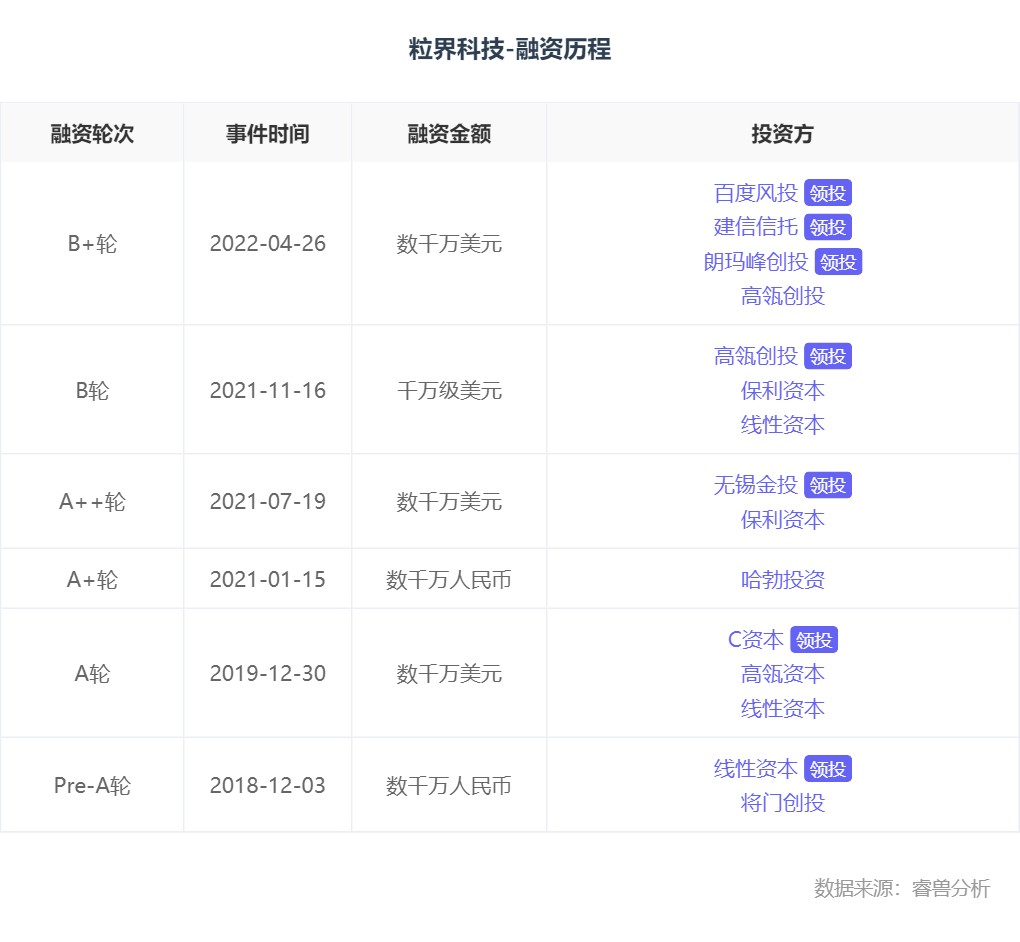Click the A++轮 round cell

(x=92, y=502)
